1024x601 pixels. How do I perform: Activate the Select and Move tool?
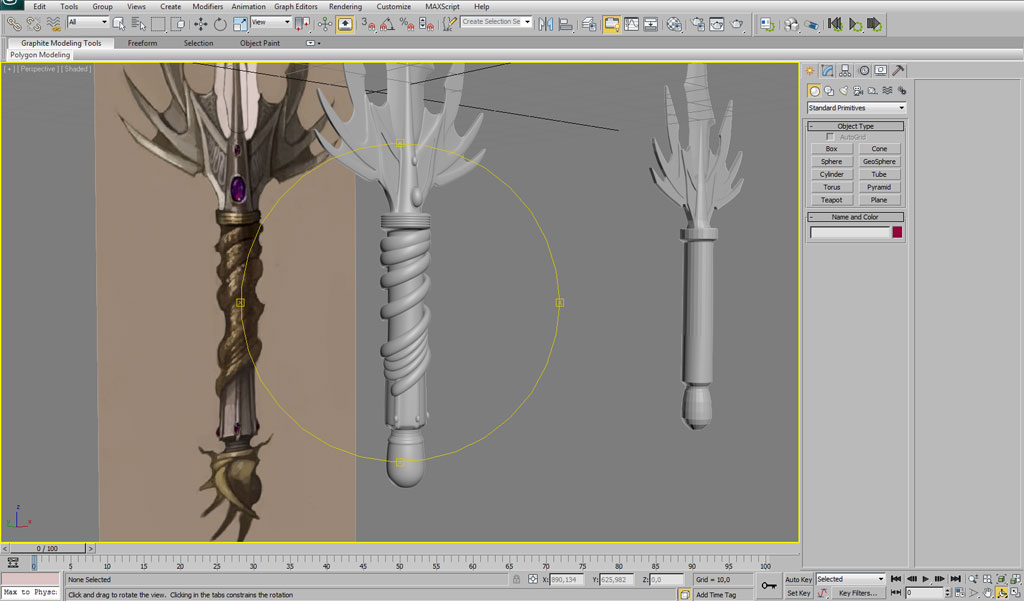(x=200, y=24)
